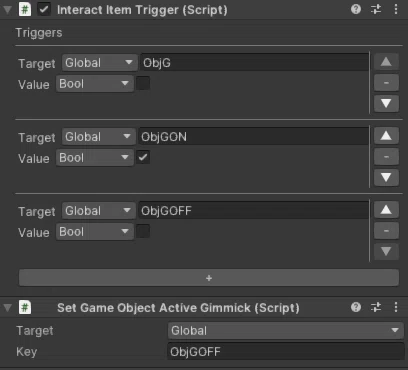Viewport: 408px width, 370px height.
Task: Check the Bool value for ObjGOFF trigger
Action: click(x=143, y=231)
